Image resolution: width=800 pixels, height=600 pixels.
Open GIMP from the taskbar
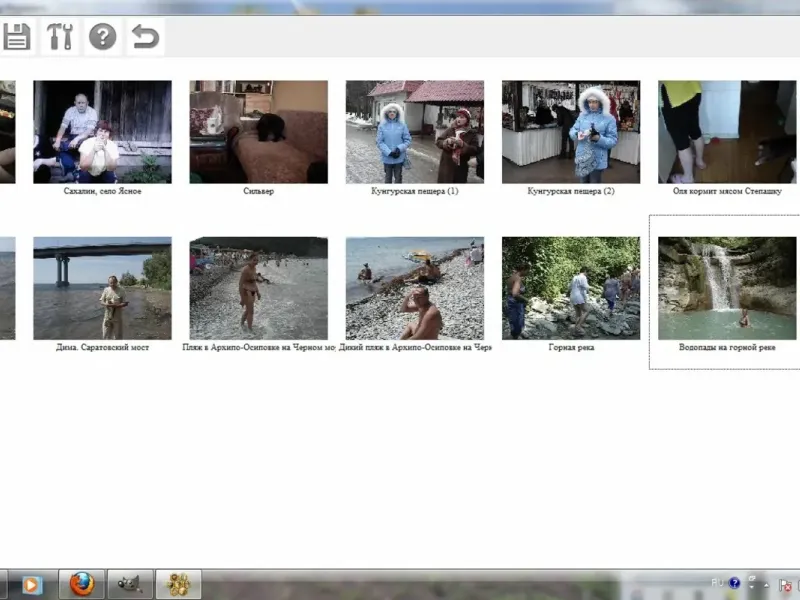click(130, 584)
